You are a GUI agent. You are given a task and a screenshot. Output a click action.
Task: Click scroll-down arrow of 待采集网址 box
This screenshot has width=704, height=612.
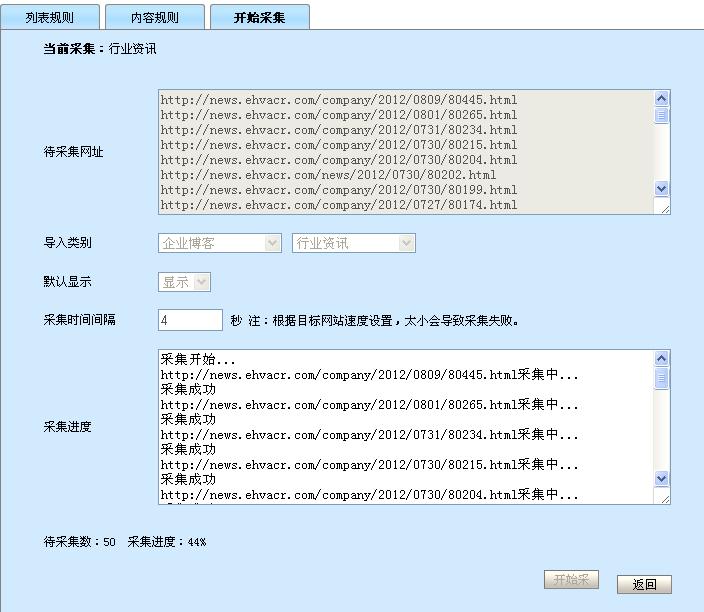coord(661,188)
